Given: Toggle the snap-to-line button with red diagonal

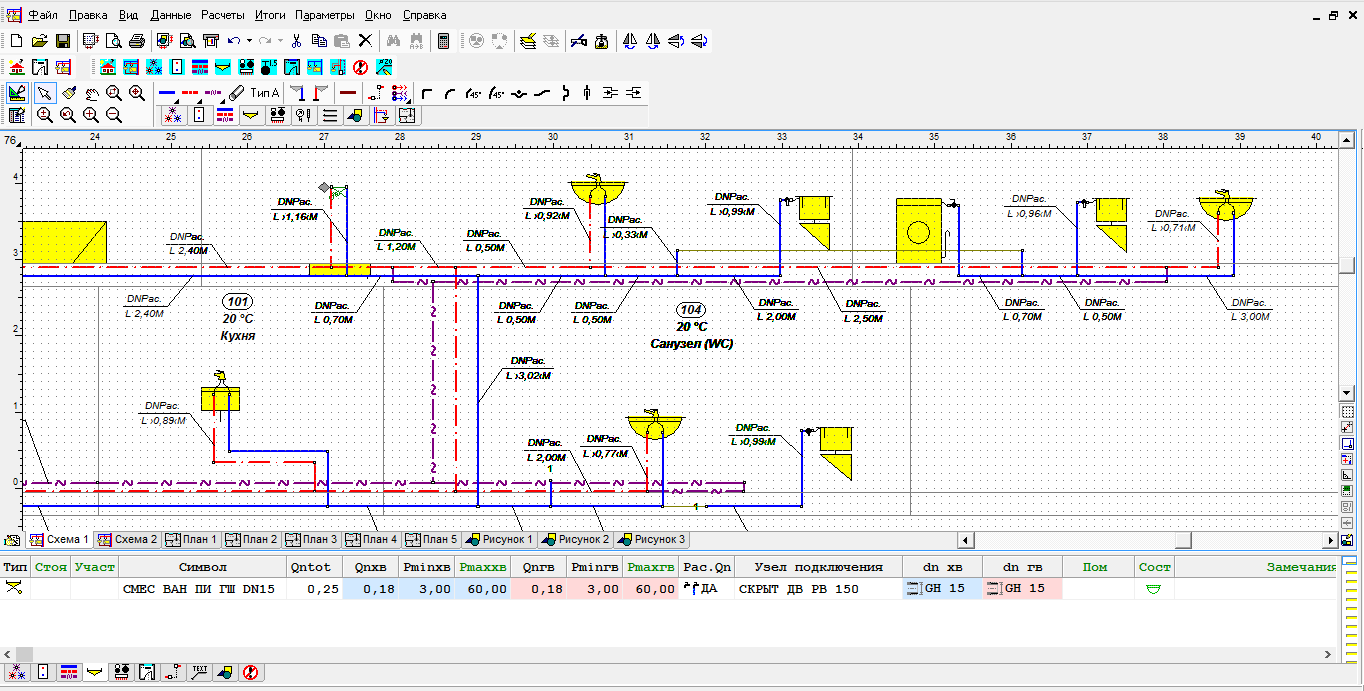Looking at the screenshot, I should tap(1347, 427).
